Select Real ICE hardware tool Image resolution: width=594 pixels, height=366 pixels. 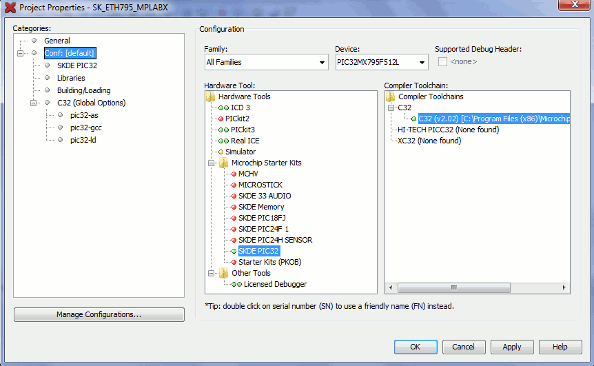[x=245, y=141]
